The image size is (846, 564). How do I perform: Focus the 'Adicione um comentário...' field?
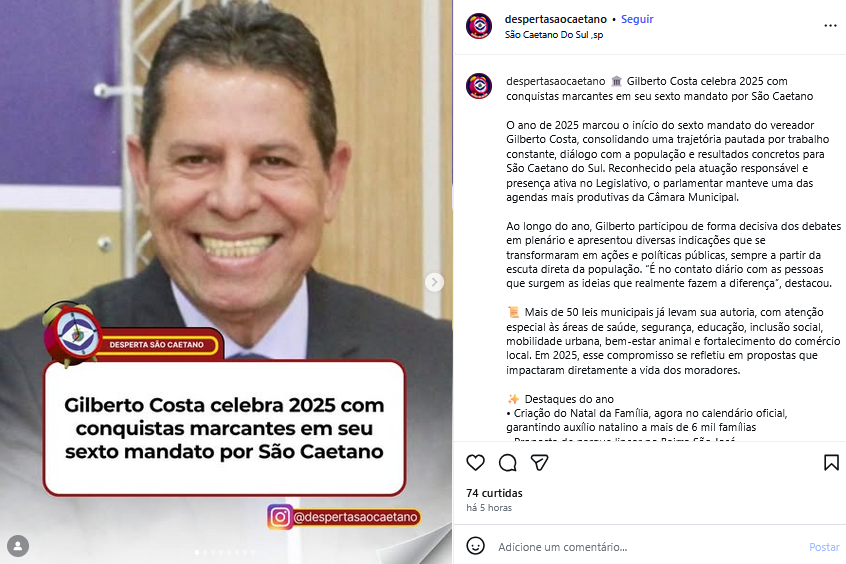(x=647, y=547)
